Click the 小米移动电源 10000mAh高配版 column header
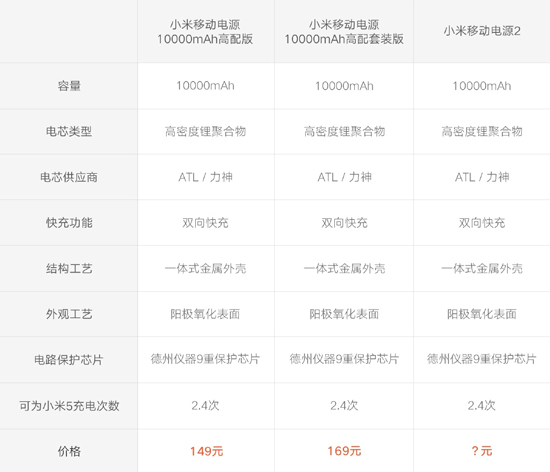The height and width of the screenshot is (472, 550). (x=205, y=32)
